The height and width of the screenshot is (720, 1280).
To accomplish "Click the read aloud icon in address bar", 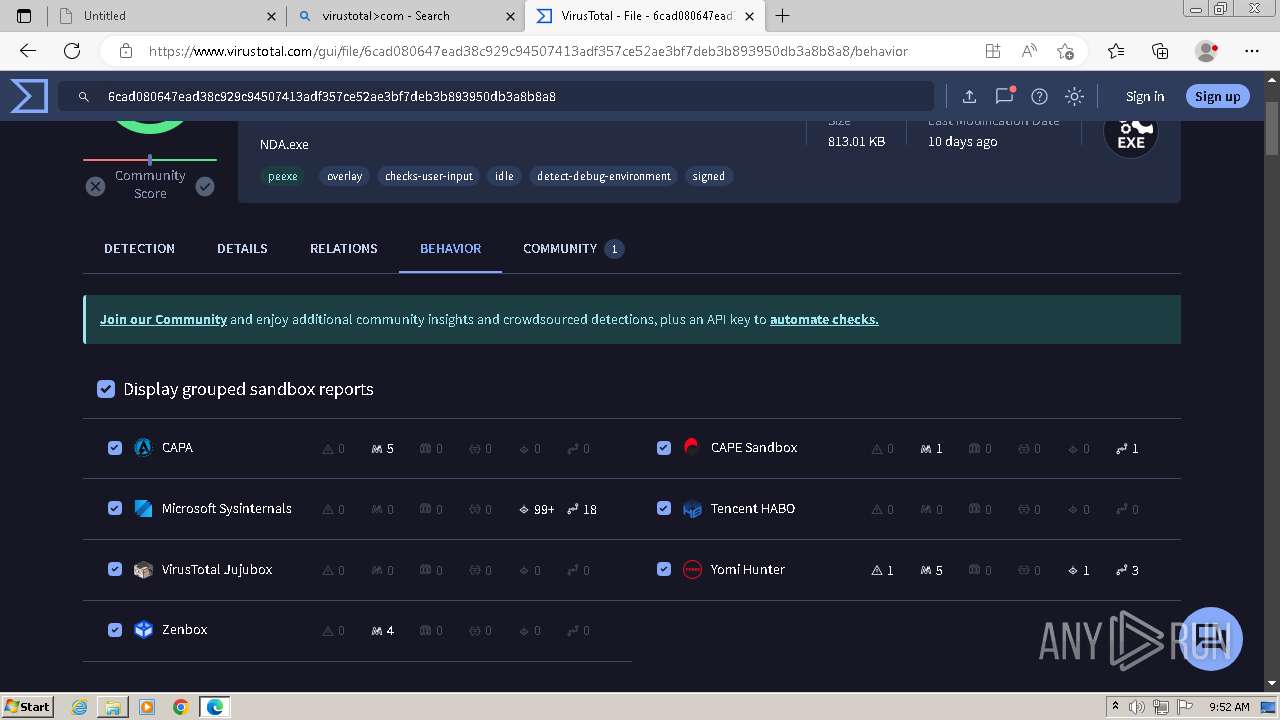I will [1029, 51].
